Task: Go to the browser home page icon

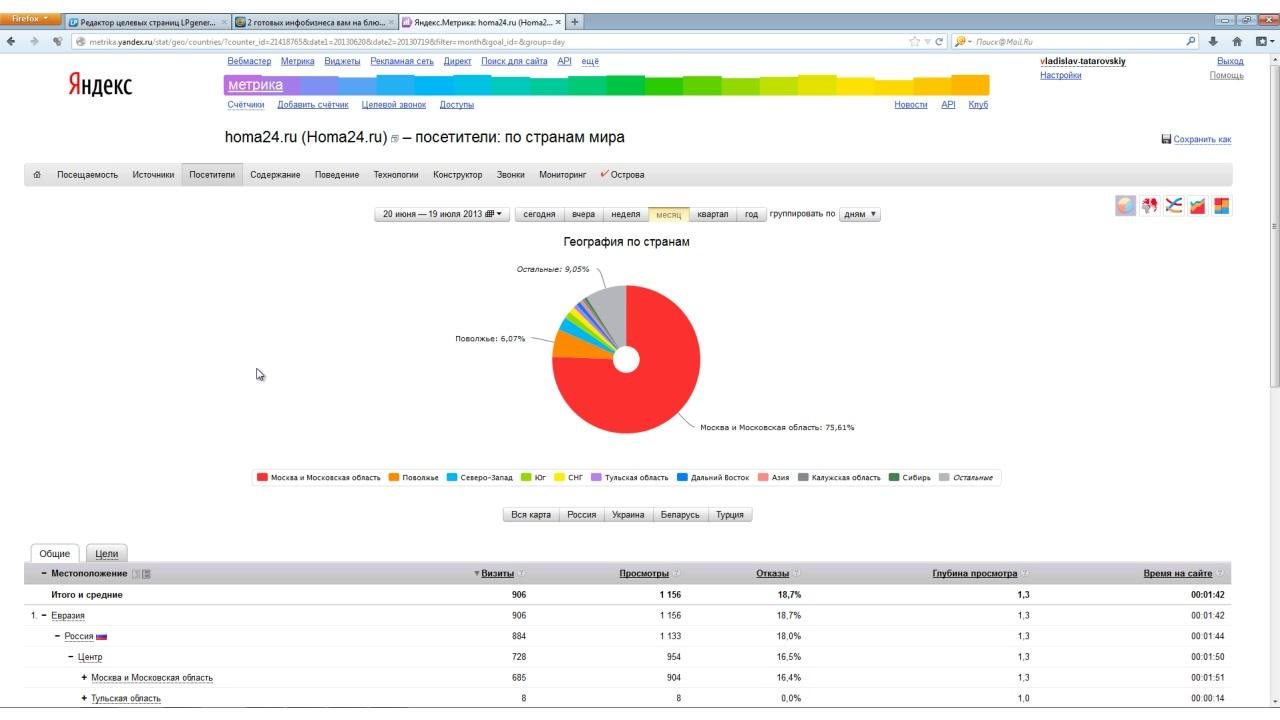Action: [x=1237, y=41]
